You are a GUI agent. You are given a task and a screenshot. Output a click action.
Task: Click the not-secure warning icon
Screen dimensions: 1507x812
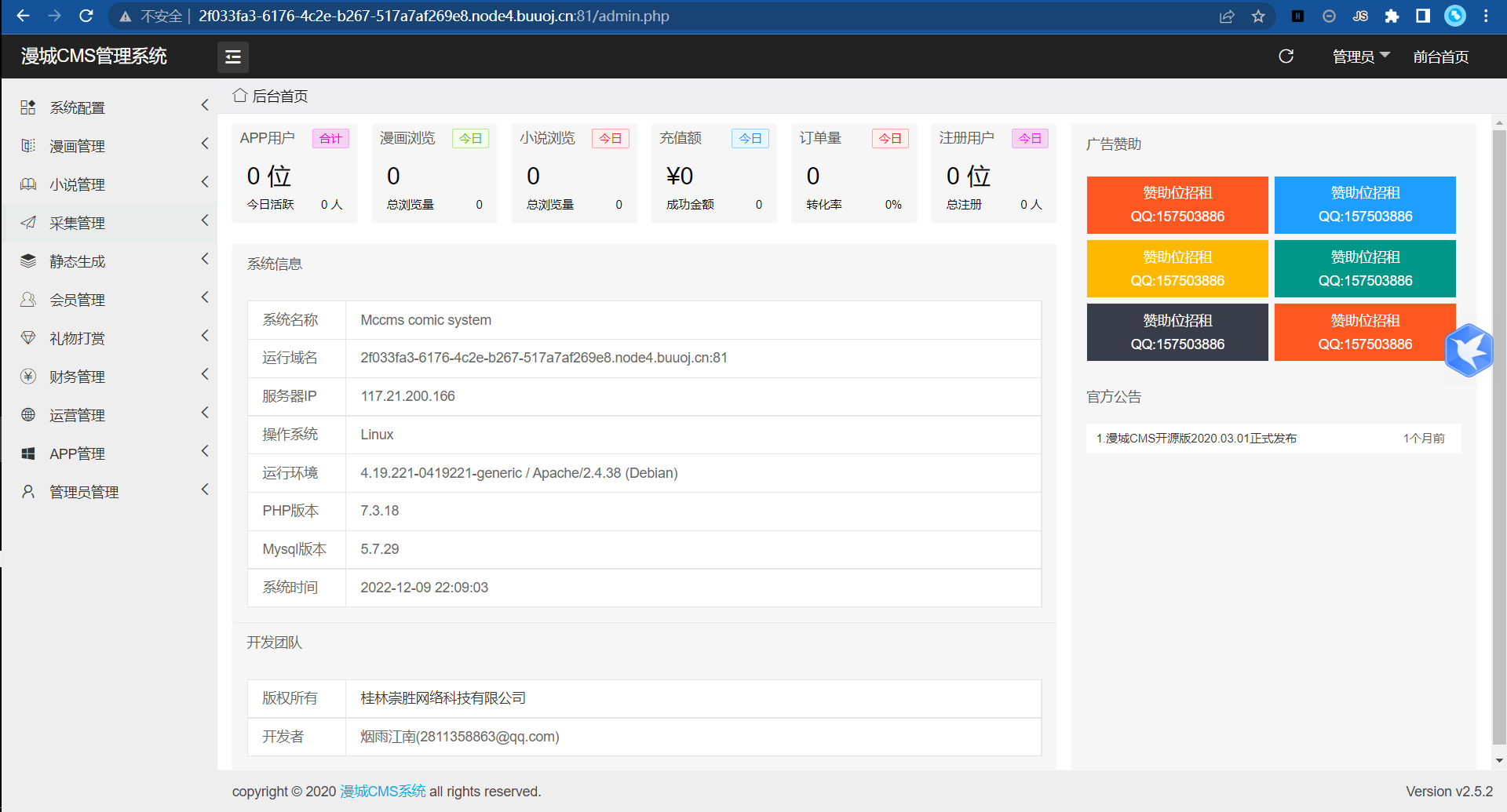125,16
